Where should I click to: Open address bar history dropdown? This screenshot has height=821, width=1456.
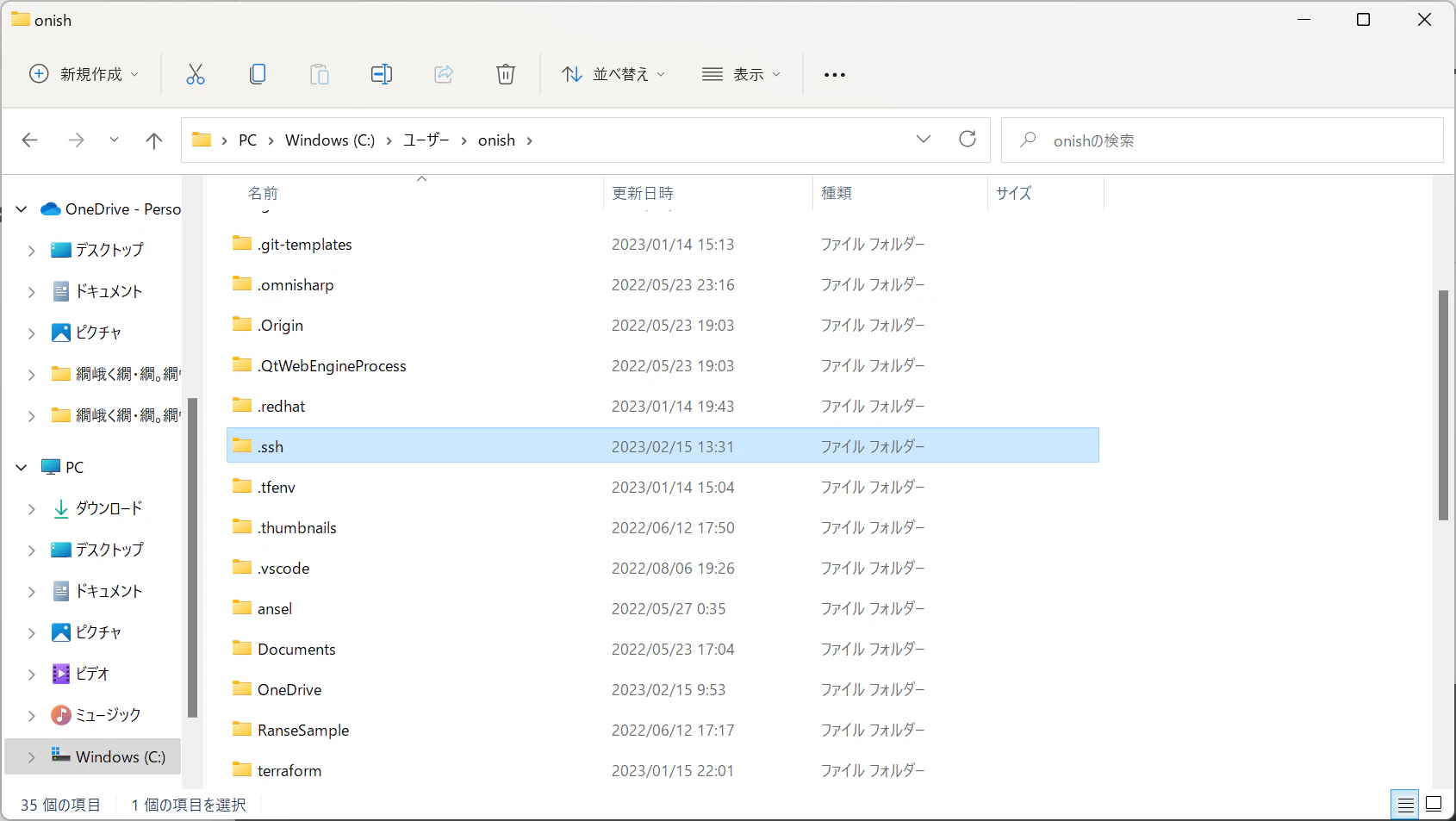click(x=924, y=140)
